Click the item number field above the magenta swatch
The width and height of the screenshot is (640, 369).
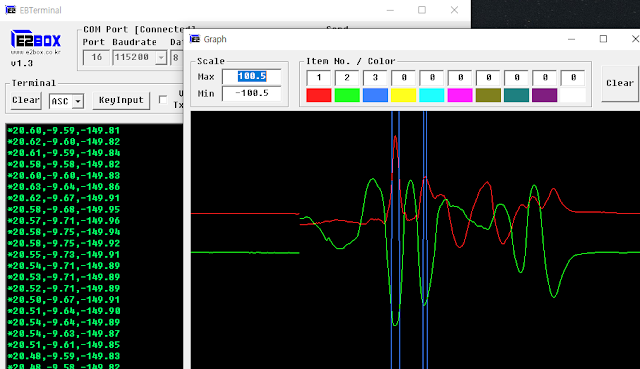(460, 78)
